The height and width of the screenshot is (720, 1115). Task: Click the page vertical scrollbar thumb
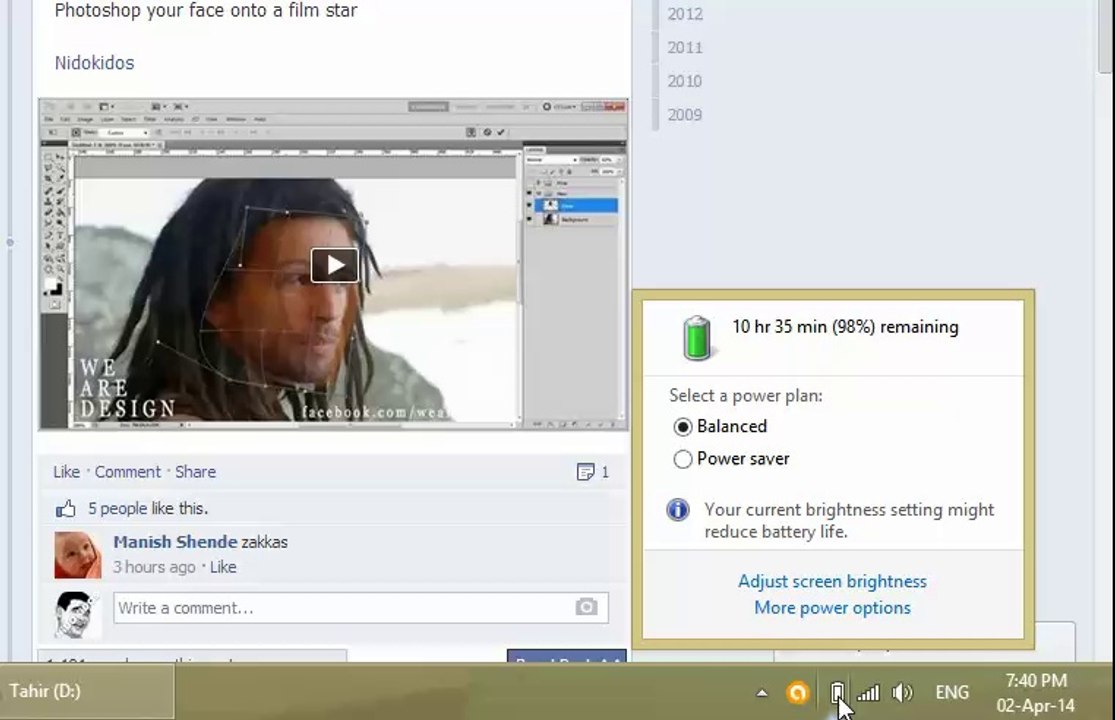(x=1105, y=36)
